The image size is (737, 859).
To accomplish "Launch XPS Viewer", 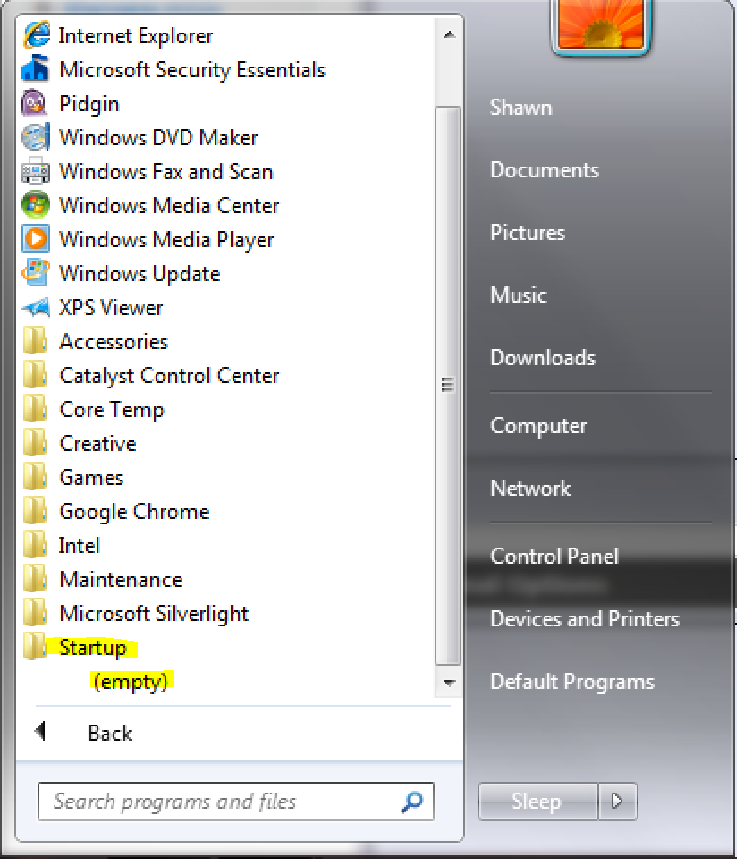I will [111, 307].
